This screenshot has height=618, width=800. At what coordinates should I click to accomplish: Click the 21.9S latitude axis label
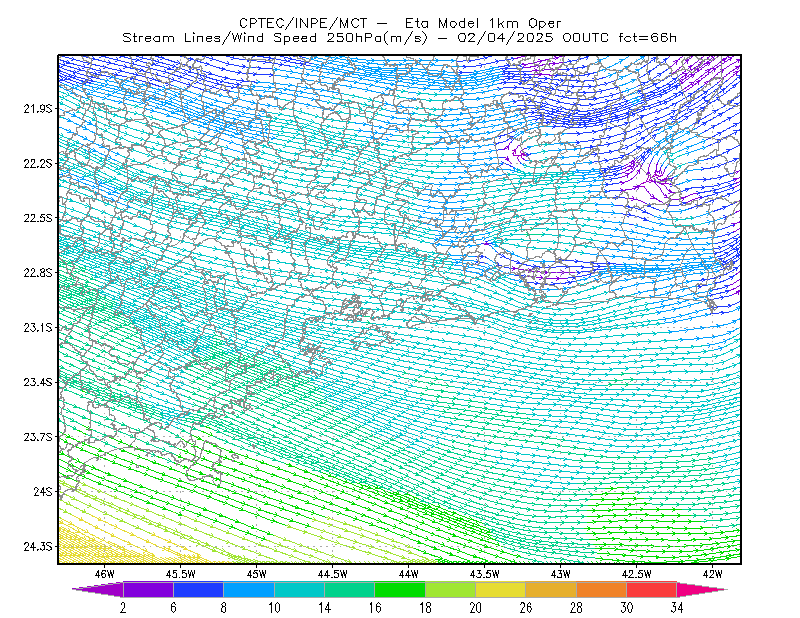(38, 109)
